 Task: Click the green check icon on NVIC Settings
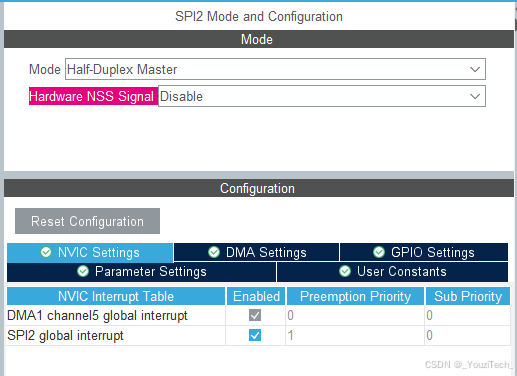pos(46,252)
